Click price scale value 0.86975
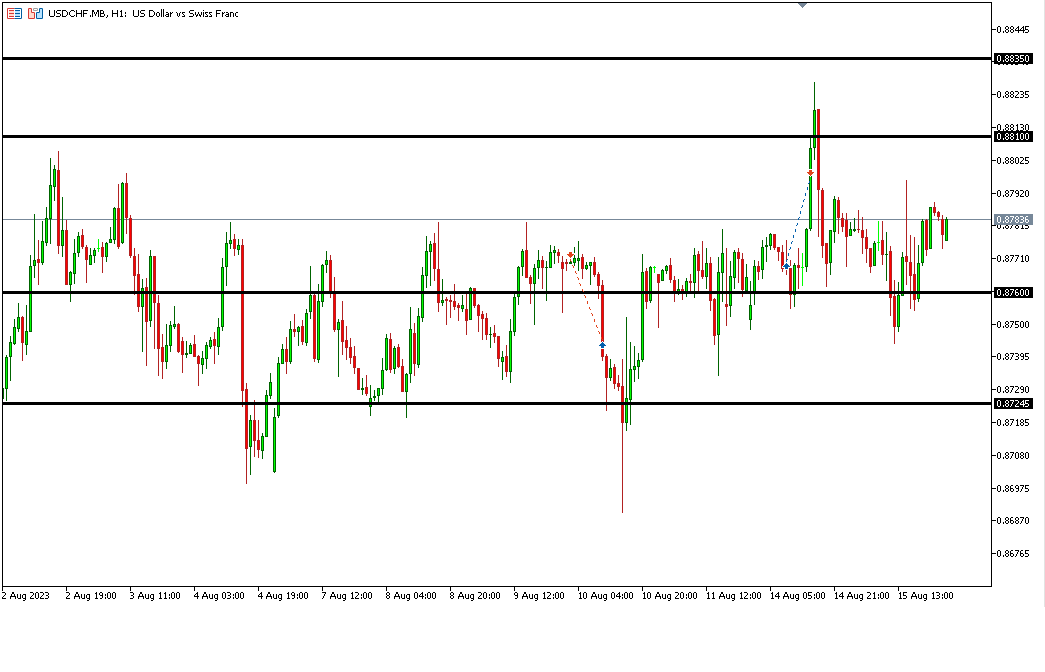The width and height of the screenshot is (1045, 672). (x=1013, y=489)
